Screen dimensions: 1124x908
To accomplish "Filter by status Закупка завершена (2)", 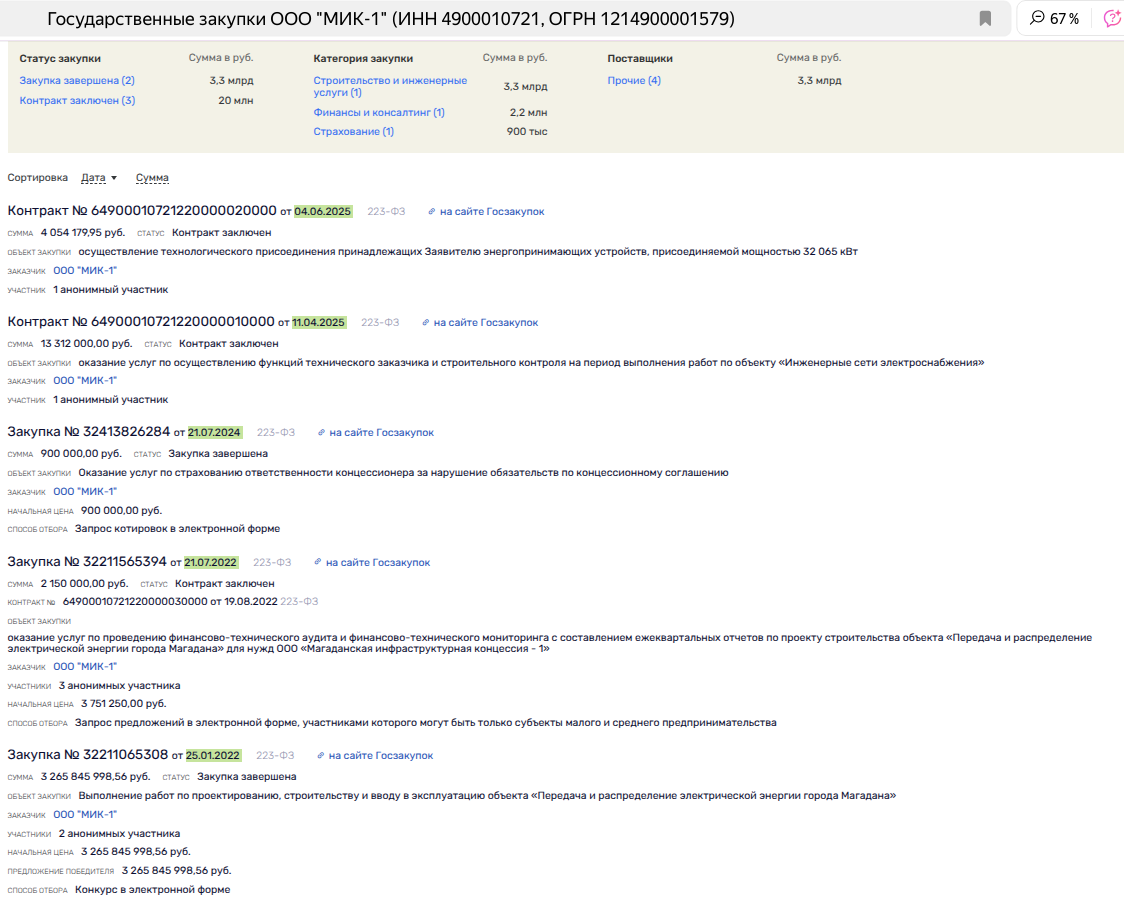I will tap(77, 81).
